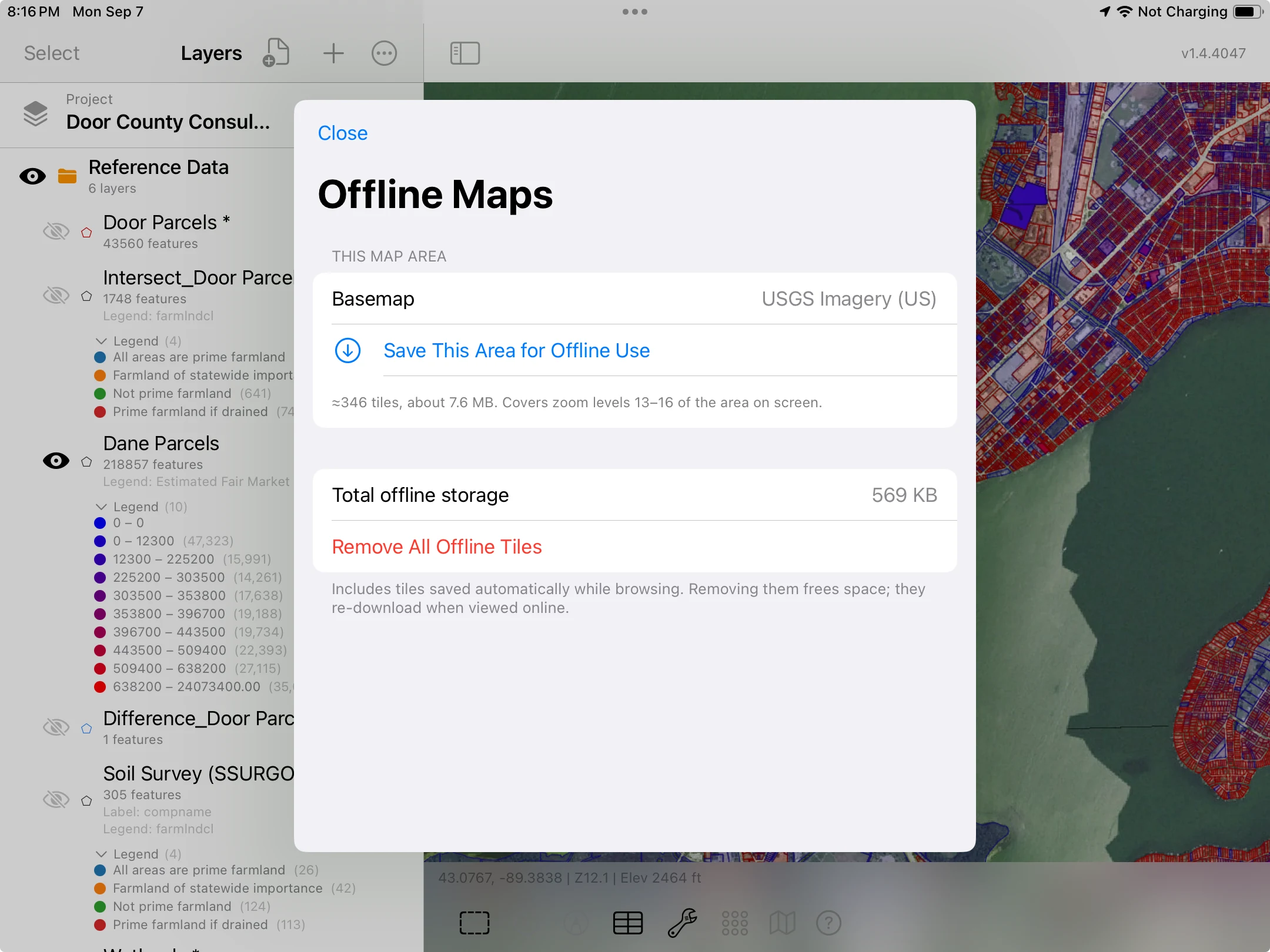This screenshot has width=1270, height=952.
Task: Tap Remove All Offline Tiles
Action: (x=437, y=547)
